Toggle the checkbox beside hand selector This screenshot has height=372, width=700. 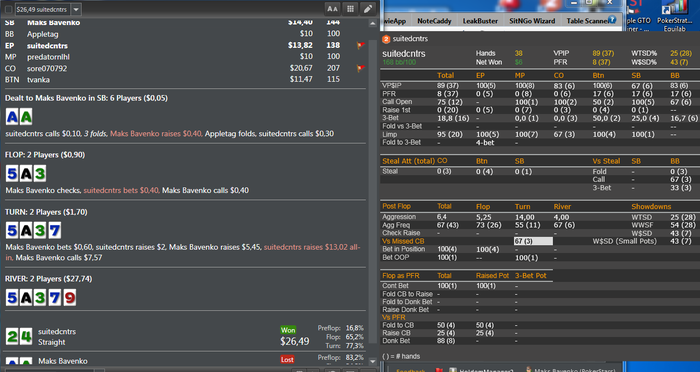coord(8,9)
